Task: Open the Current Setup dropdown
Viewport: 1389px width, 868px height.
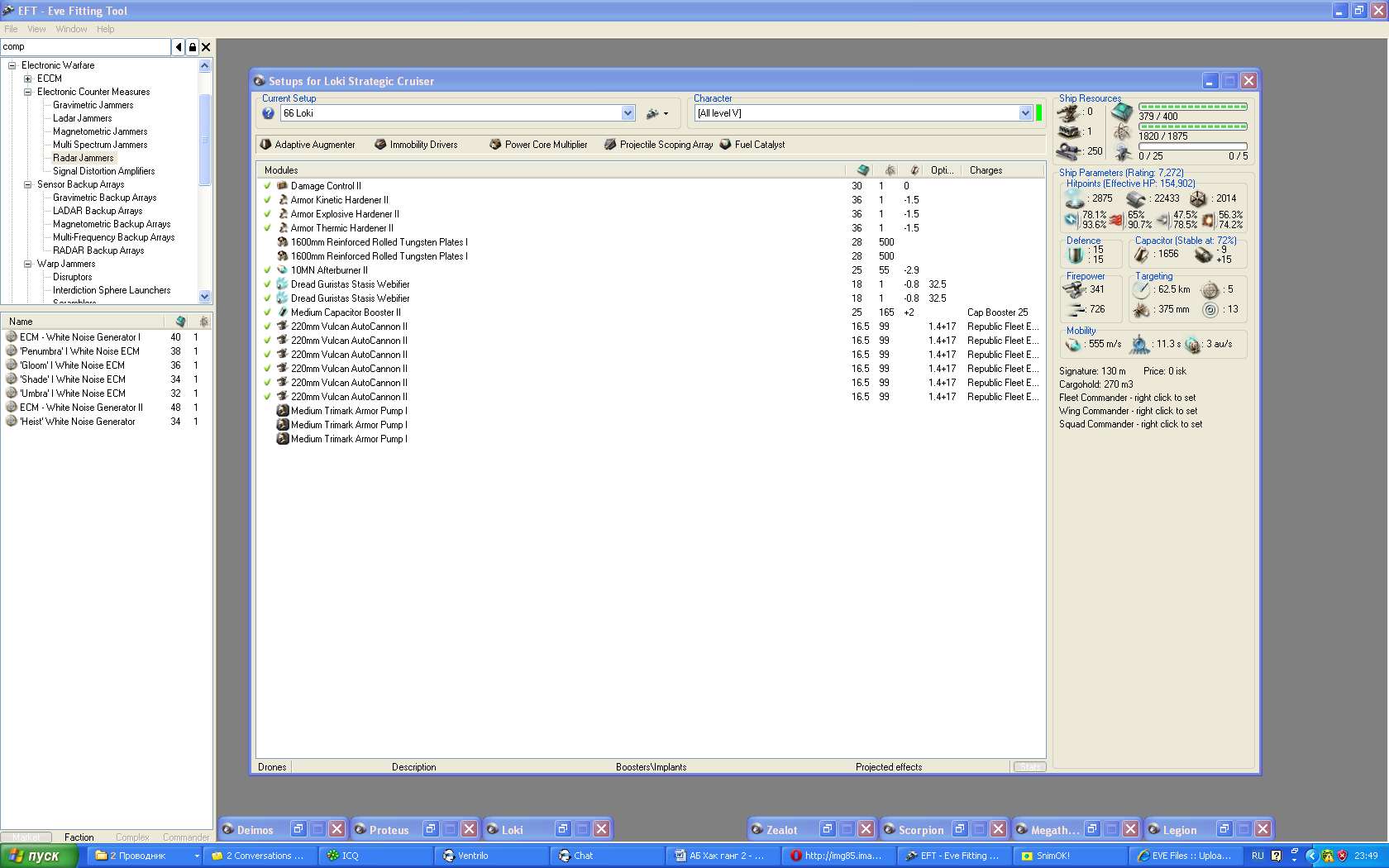Action: coord(628,113)
